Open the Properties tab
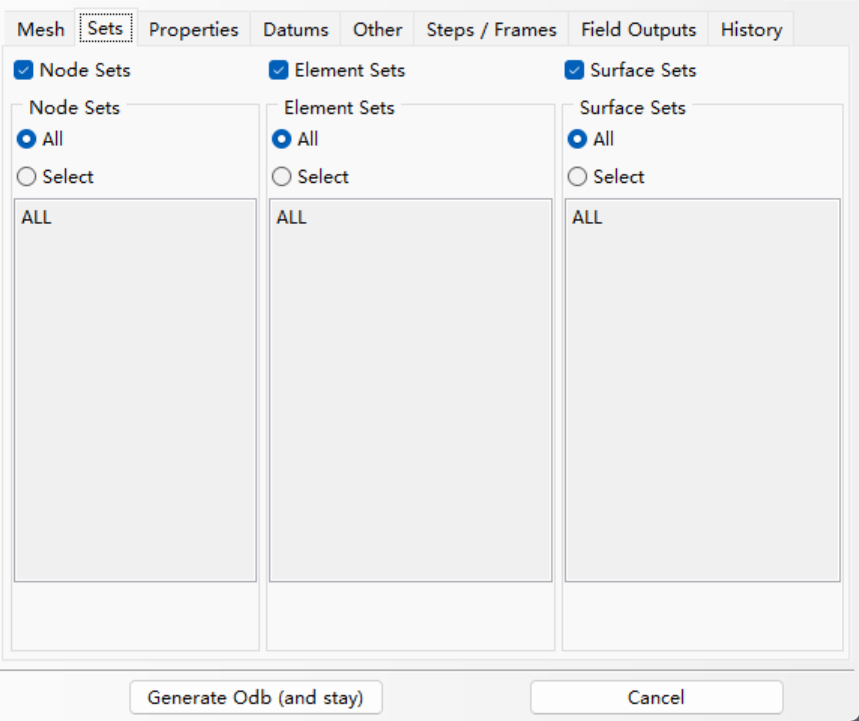The image size is (859, 721). point(194,30)
